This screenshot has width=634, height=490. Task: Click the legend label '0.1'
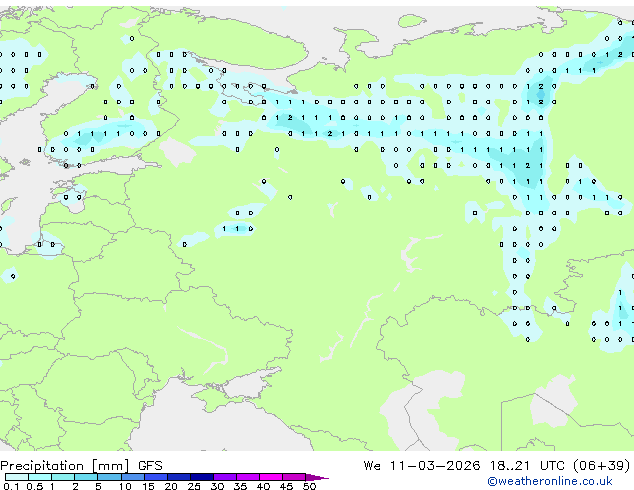(x=11, y=486)
